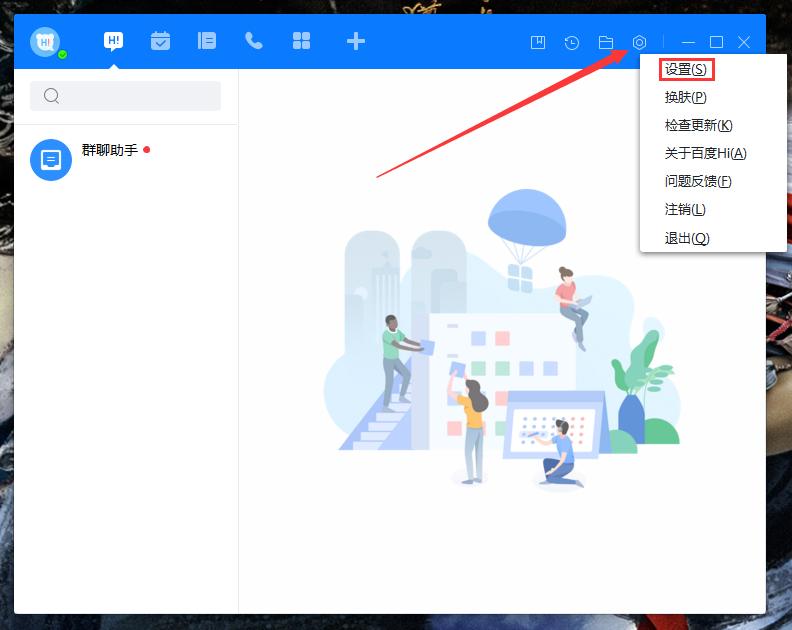Close the Baidu Hi window

(744, 42)
